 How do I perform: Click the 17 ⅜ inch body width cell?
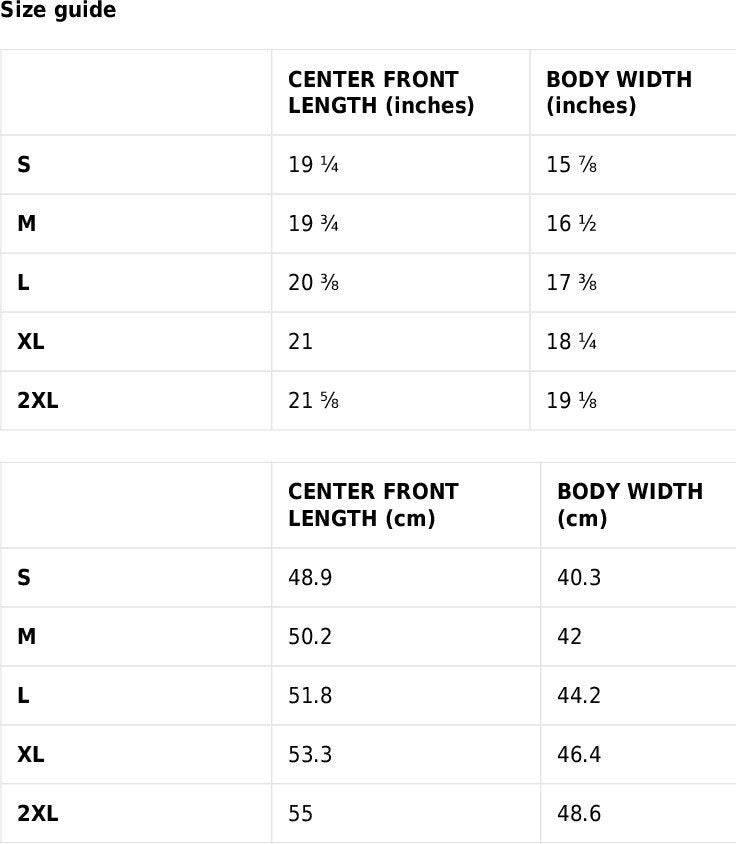coord(572,283)
